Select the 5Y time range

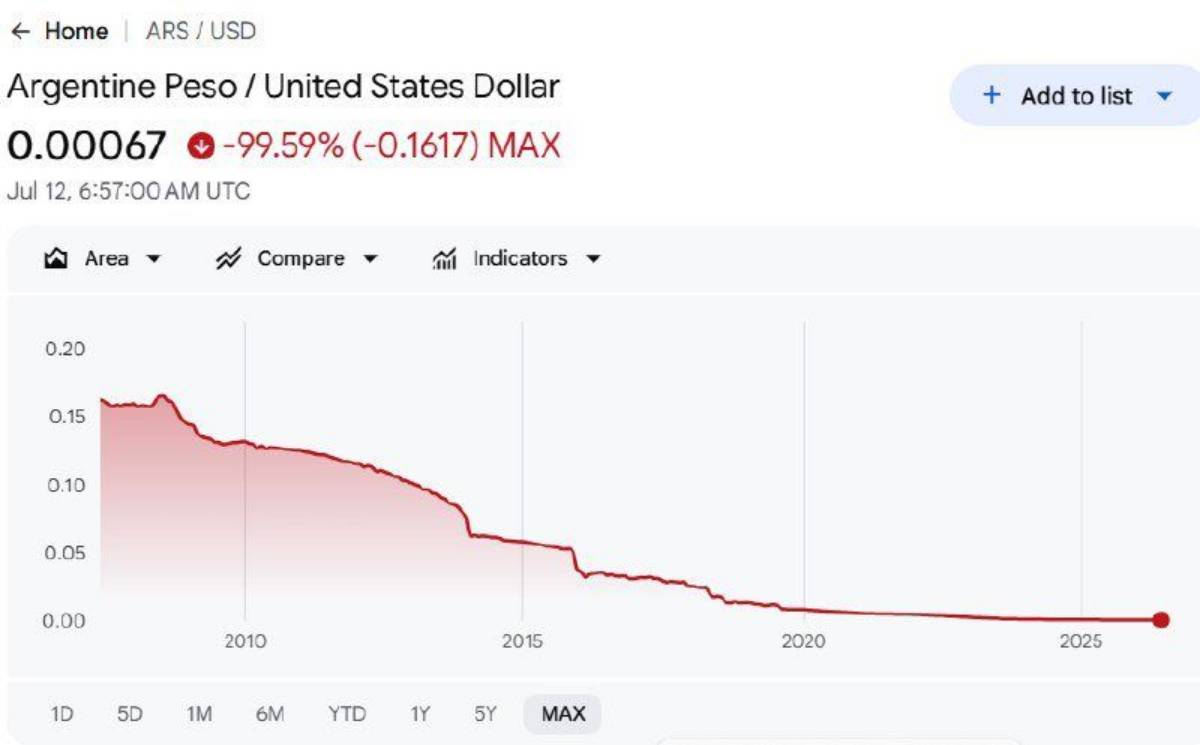point(485,714)
